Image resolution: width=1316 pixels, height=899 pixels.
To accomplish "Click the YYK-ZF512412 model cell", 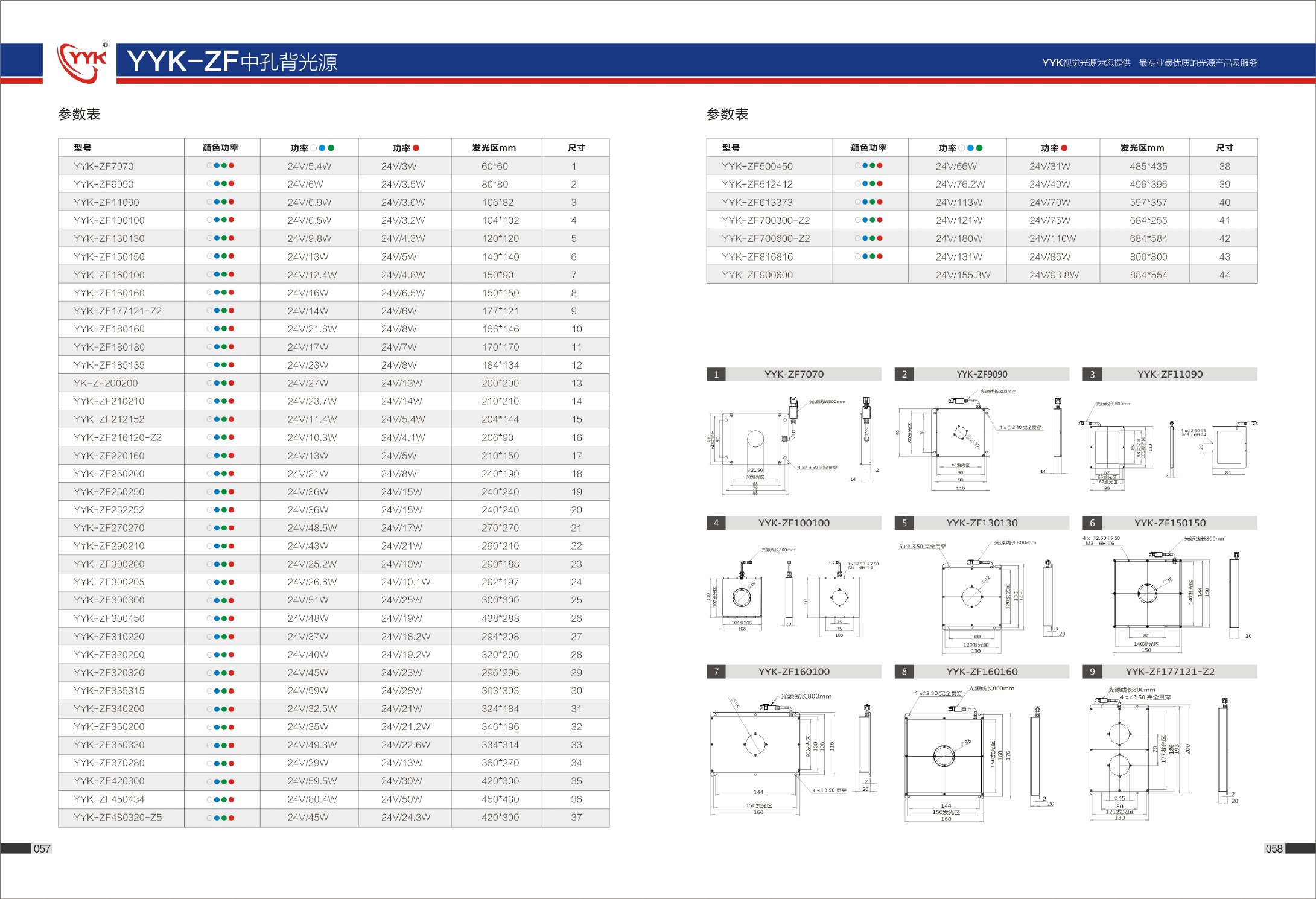I will click(x=757, y=184).
